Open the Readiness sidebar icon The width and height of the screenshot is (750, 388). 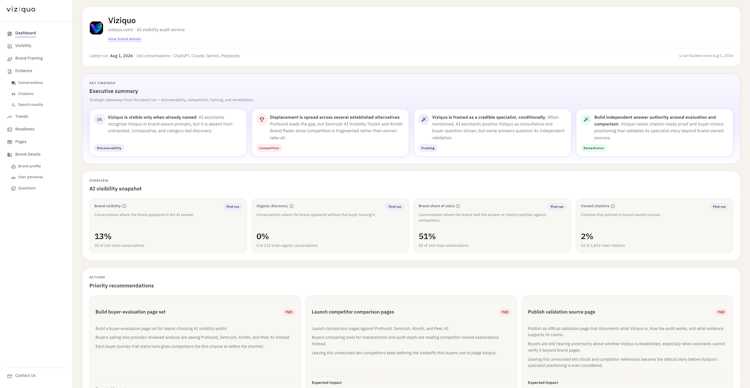point(10,129)
